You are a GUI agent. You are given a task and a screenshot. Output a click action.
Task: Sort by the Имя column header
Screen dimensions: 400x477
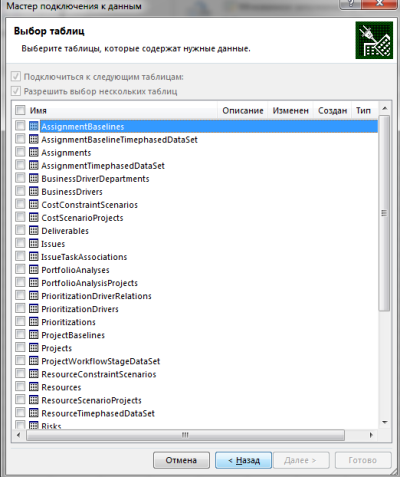click(38, 110)
